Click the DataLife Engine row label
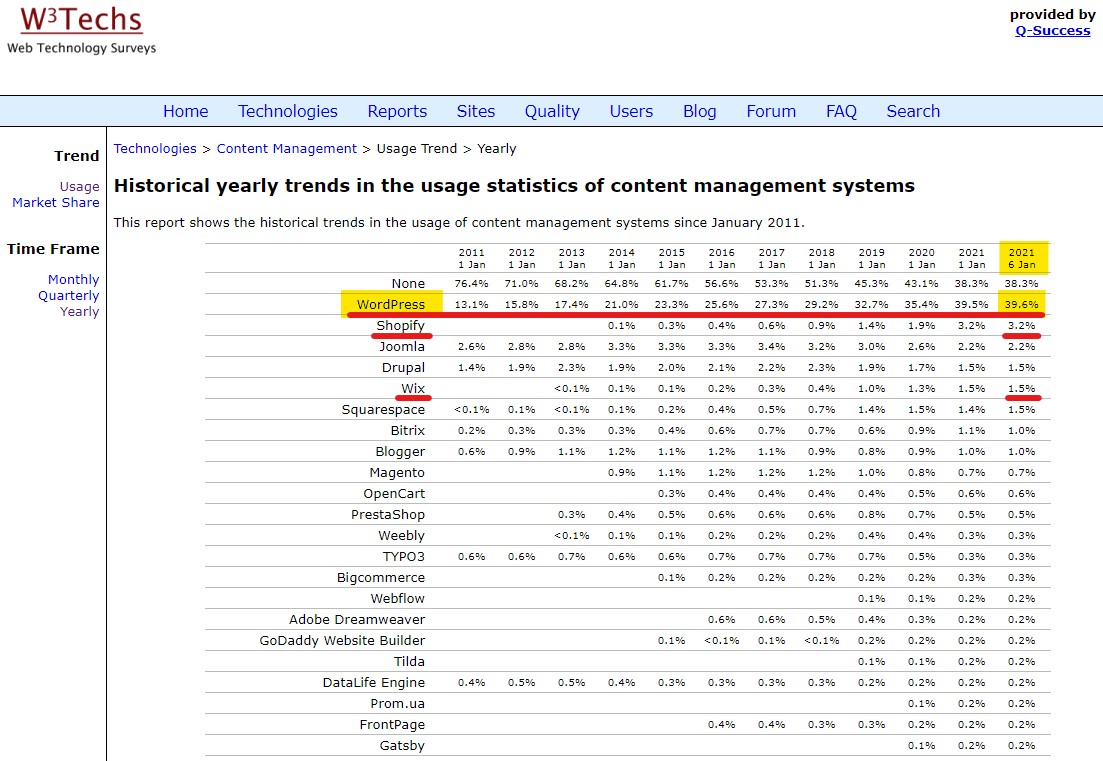1103x761 pixels. click(374, 682)
